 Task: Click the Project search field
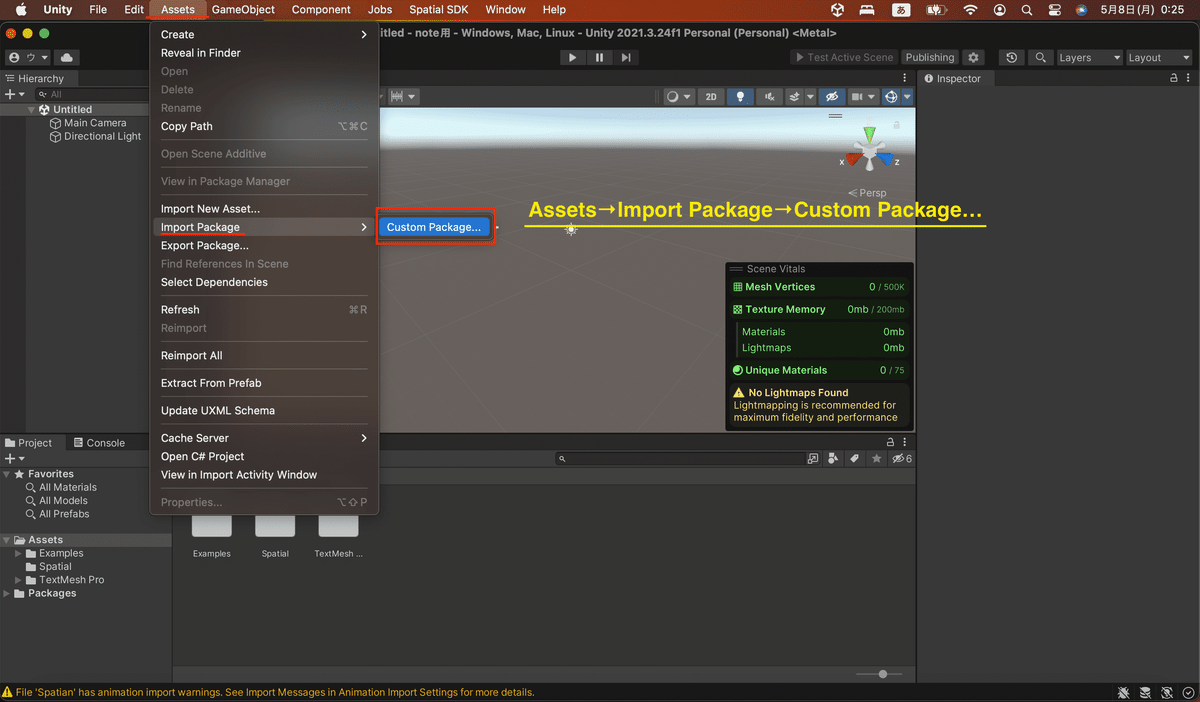[680, 458]
